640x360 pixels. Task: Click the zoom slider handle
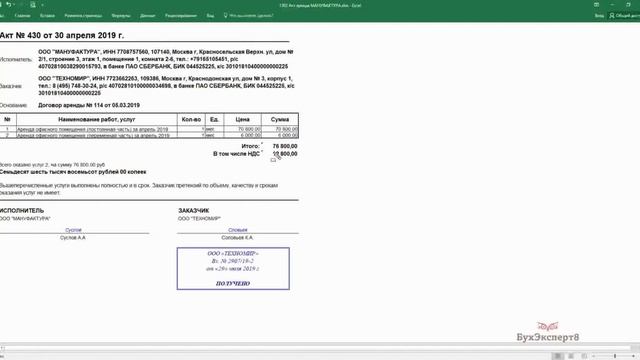point(615,356)
